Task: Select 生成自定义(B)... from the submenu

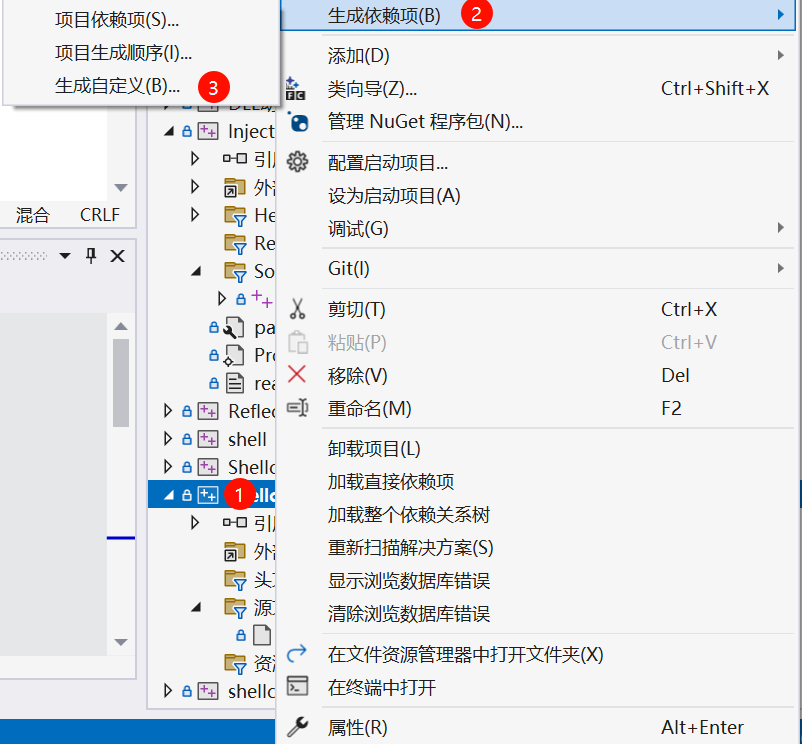Action: pyautogui.click(x=117, y=85)
